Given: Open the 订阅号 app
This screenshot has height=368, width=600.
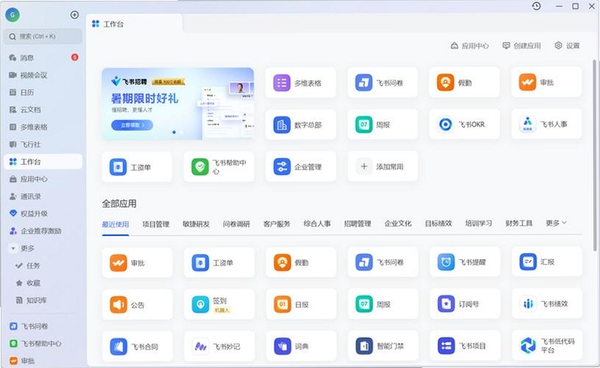Looking at the screenshot, I should click(465, 304).
